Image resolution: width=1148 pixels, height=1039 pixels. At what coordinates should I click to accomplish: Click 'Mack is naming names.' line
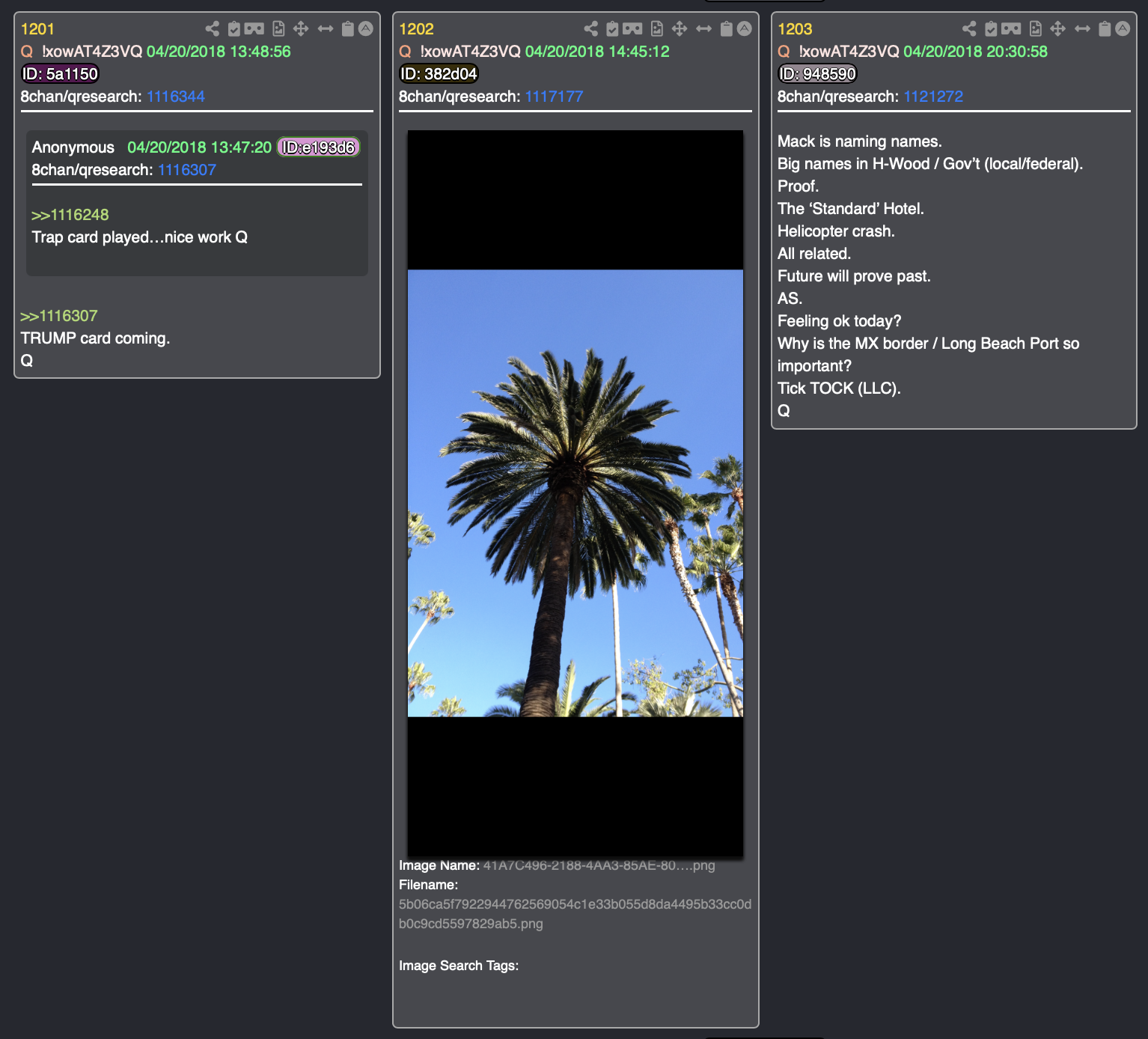(x=860, y=141)
